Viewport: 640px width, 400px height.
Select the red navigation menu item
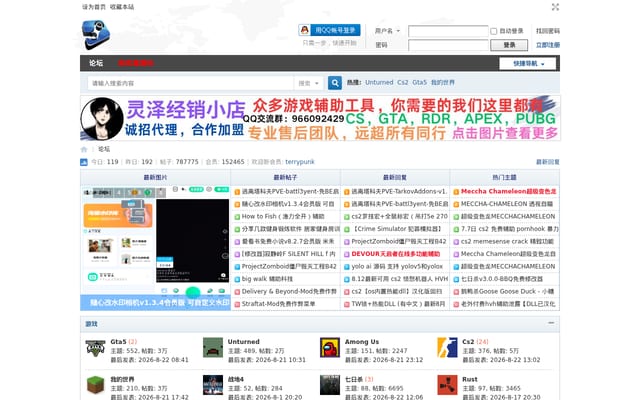(x=136, y=63)
